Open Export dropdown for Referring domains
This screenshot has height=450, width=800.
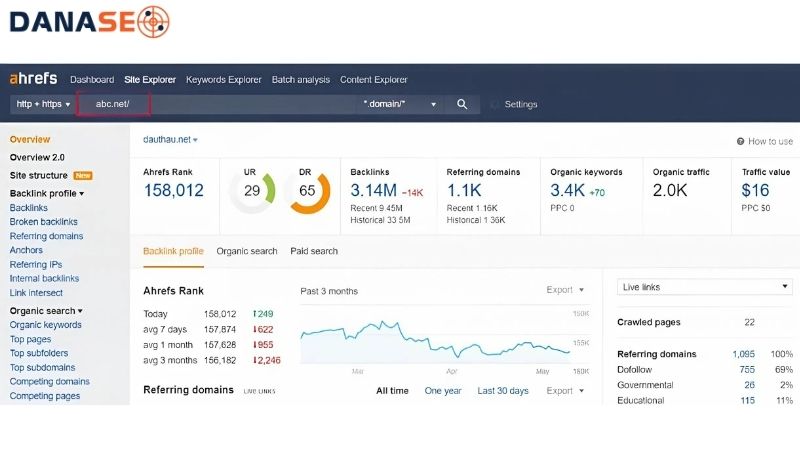pyautogui.click(x=565, y=391)
